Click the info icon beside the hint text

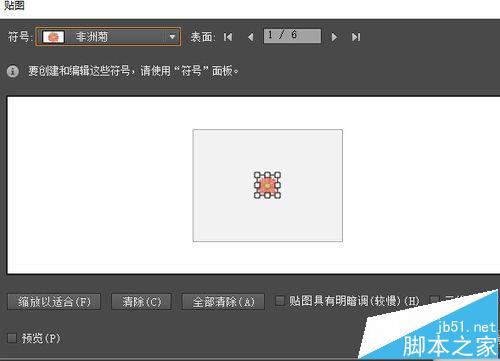(13, 71)
